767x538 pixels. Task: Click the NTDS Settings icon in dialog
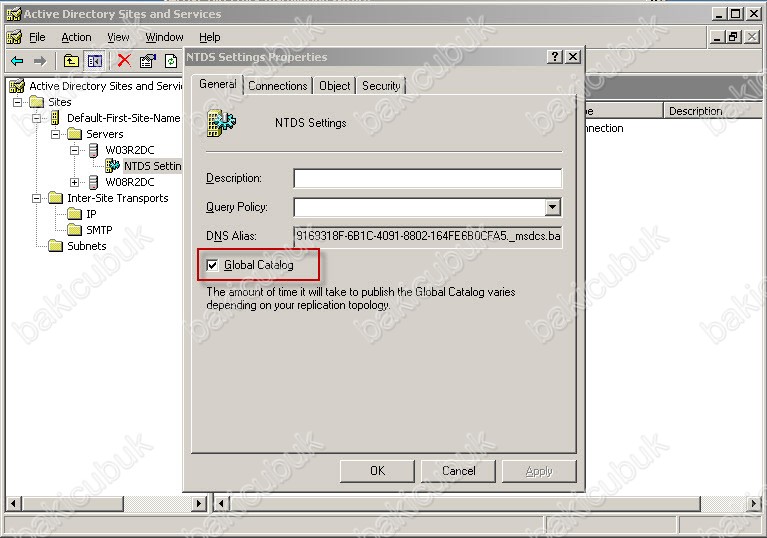tap(222, 123)
